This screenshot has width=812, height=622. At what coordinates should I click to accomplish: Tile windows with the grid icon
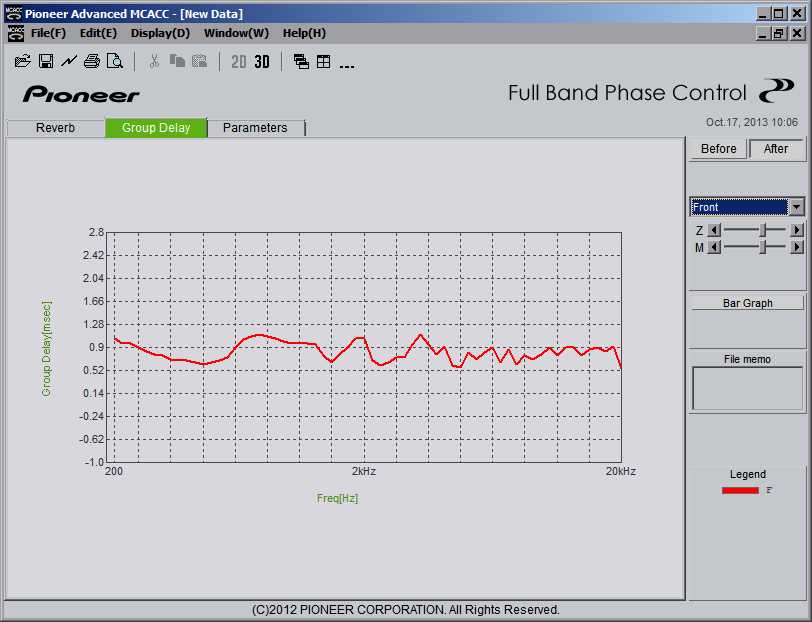click(x=324, y=62)
